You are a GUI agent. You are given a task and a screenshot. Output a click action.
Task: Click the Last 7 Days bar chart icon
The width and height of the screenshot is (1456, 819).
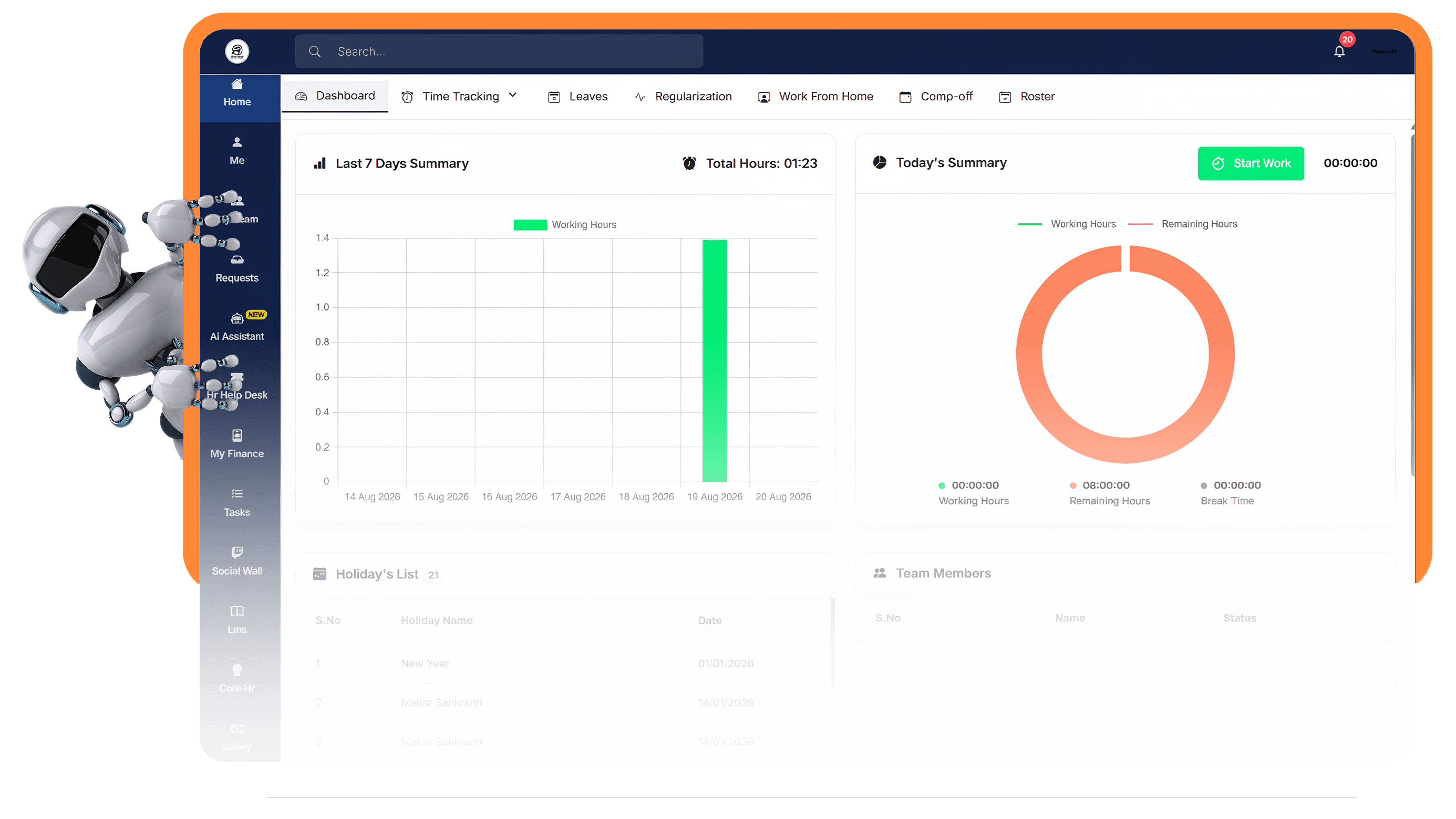(320, 163)
